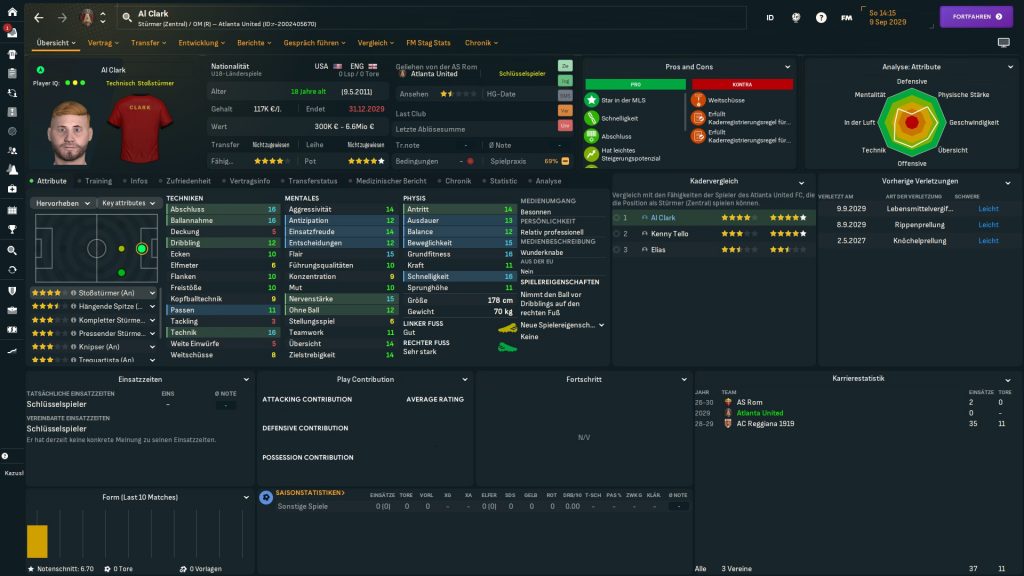
Task: Go back using the left arrow
Action: 38,18
